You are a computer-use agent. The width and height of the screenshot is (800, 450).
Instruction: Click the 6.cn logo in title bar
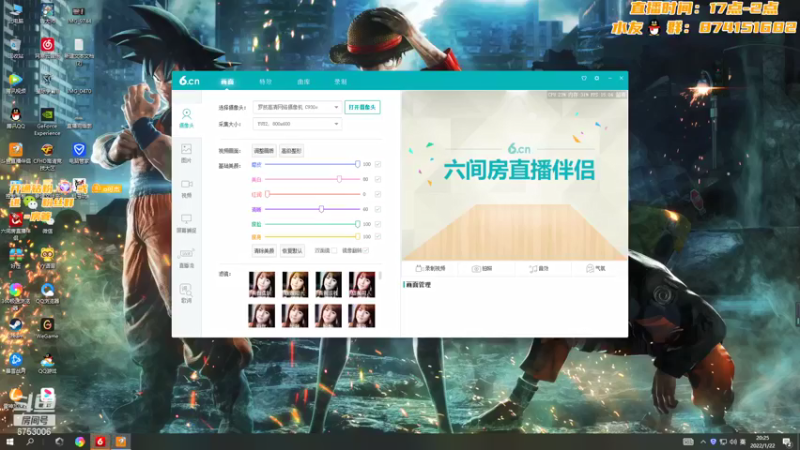click(x=189, y=81)
